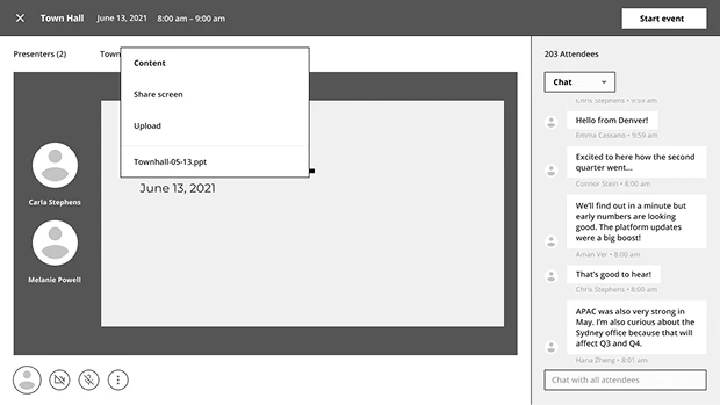The width and height of the screenshot is (720, 405).
Task: Click the own profile avatar in the bottom toolbar
Action: [27, 380]
